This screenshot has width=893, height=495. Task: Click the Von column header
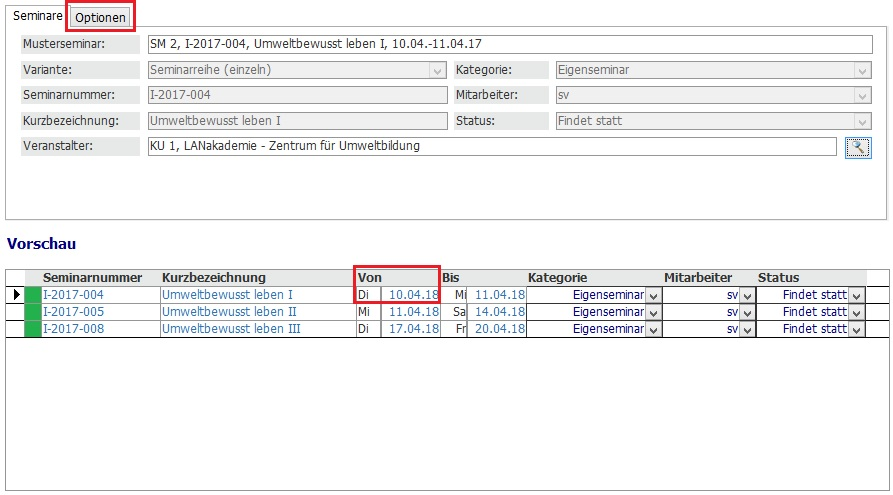(370, 277)
